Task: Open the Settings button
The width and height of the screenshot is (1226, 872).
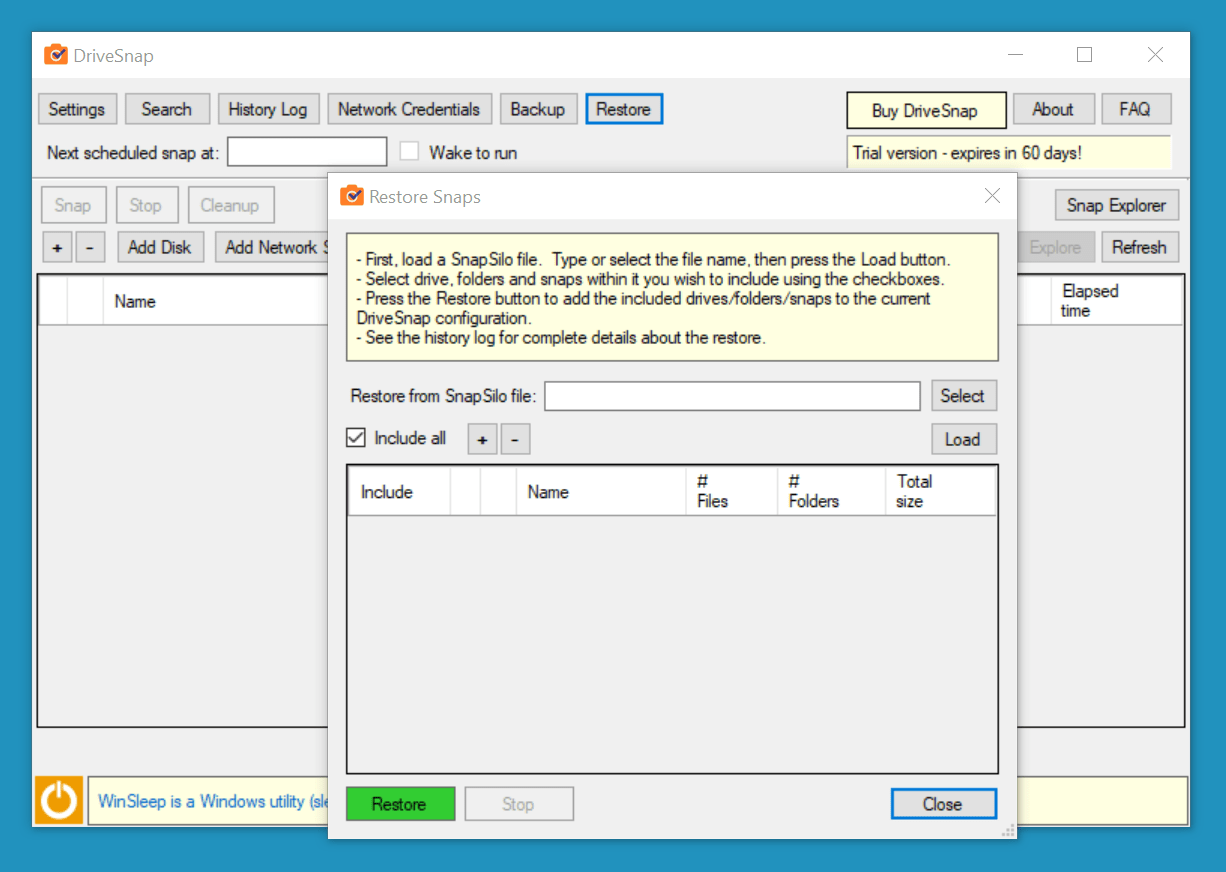Action: (77, 109)
